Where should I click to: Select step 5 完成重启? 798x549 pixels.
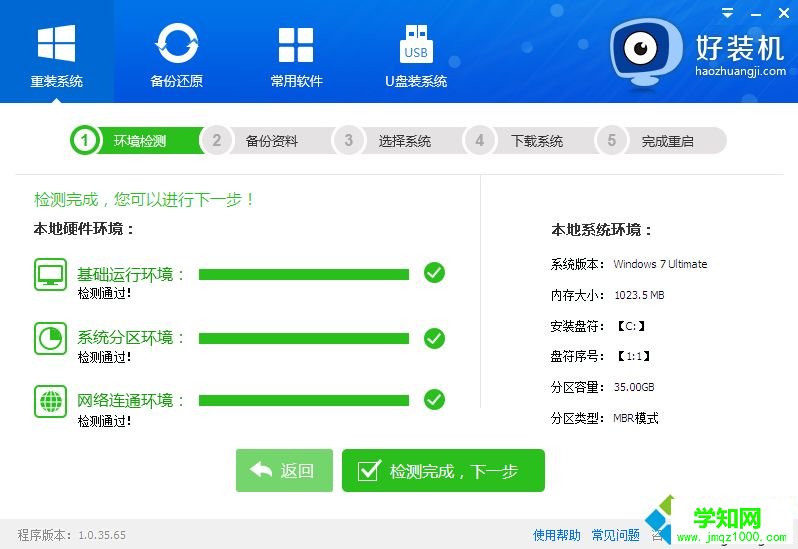(663, 140)
